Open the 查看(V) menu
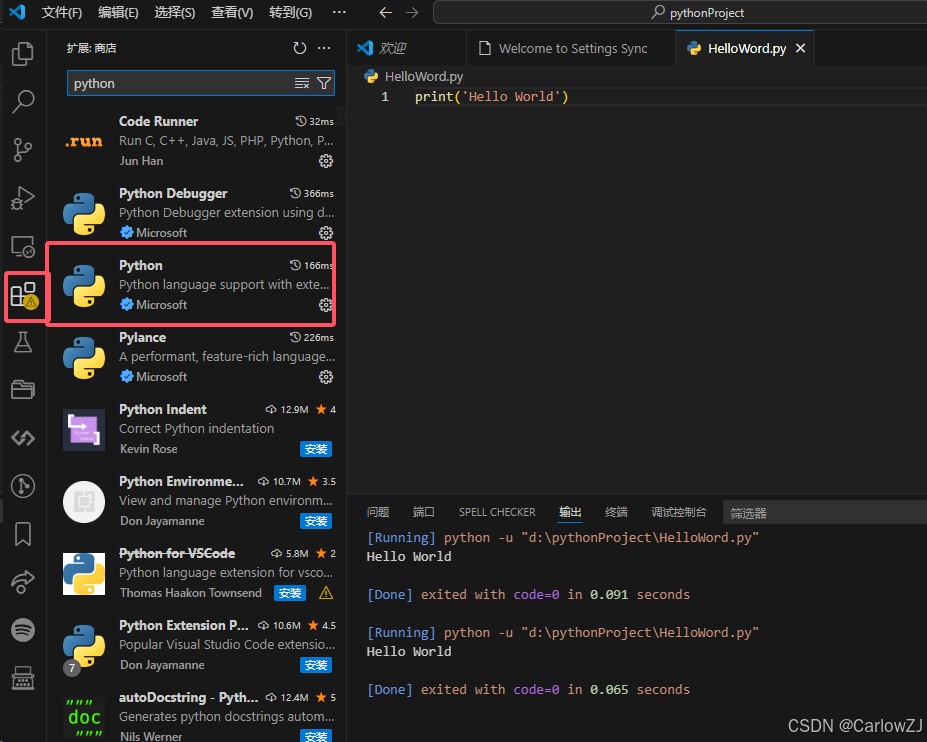 [x=232, y=12]
